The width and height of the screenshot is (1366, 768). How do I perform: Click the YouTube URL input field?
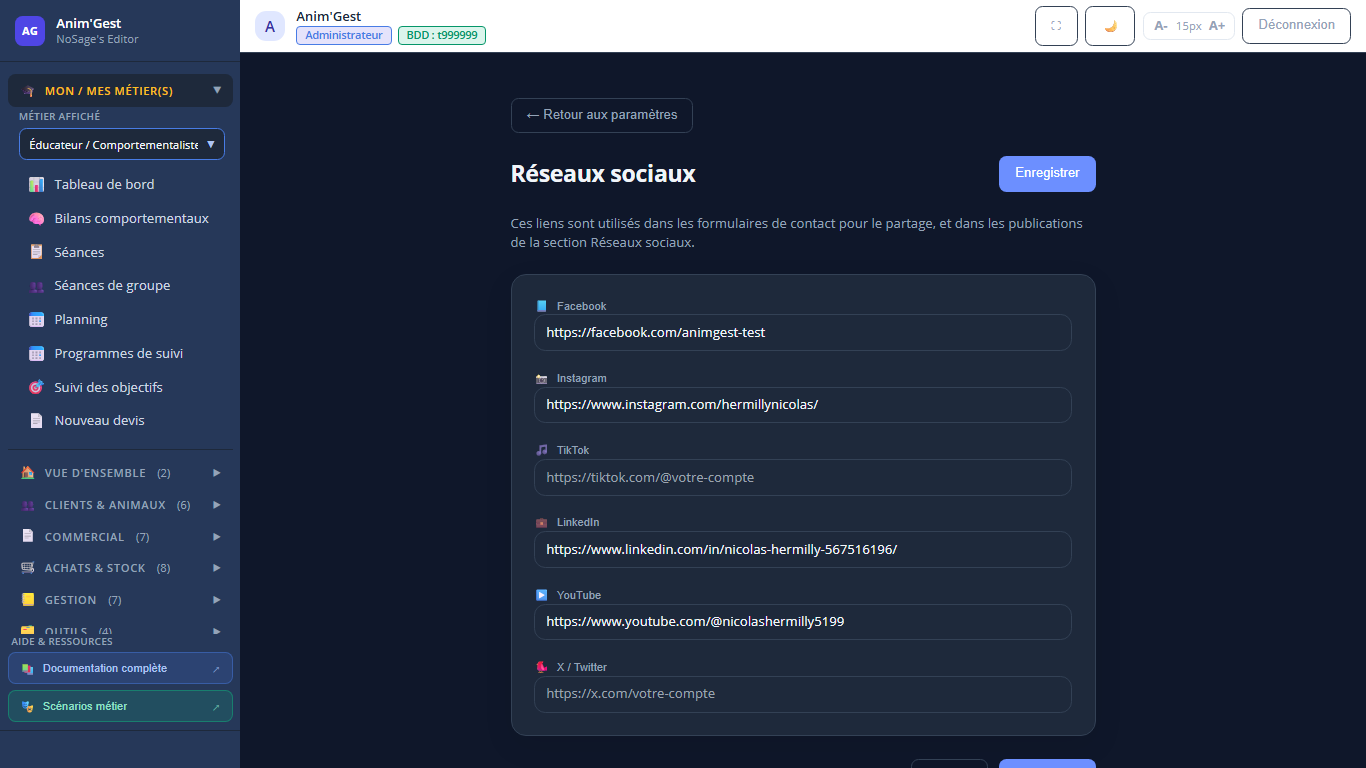click(x=803, y=621)
